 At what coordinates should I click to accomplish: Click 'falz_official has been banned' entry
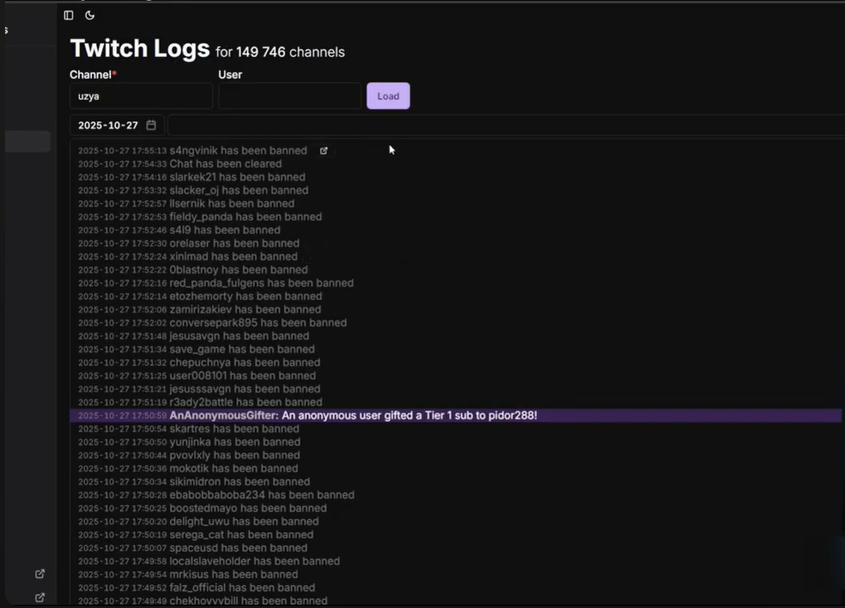click(x=243, y=588)
